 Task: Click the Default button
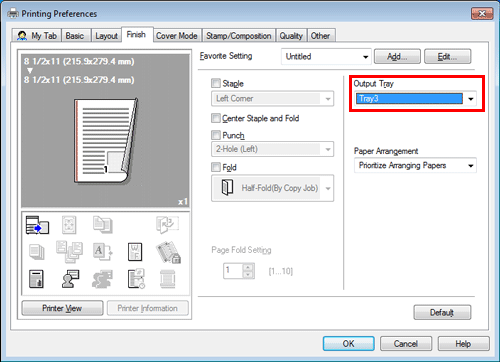[442, 312]
